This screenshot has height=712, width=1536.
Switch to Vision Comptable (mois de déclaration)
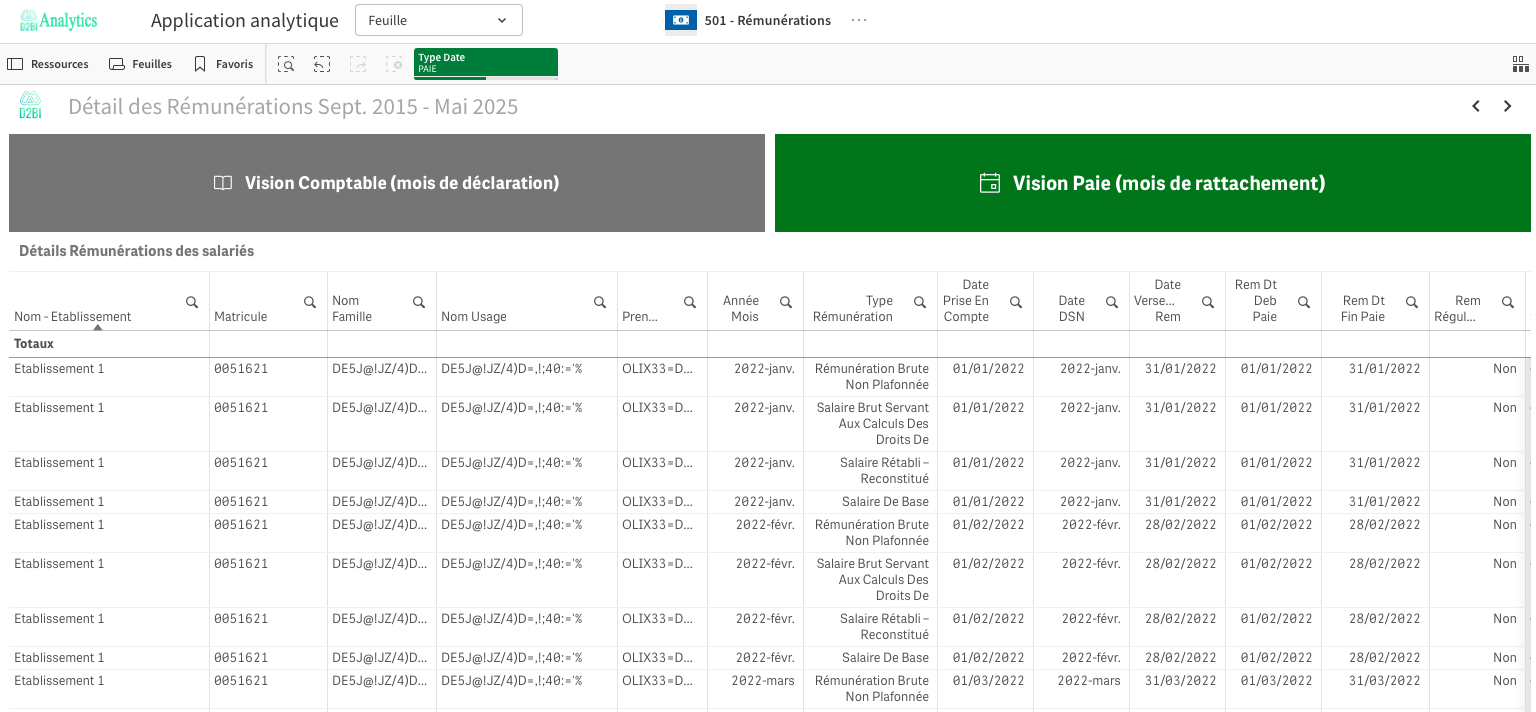pos(387,183)
